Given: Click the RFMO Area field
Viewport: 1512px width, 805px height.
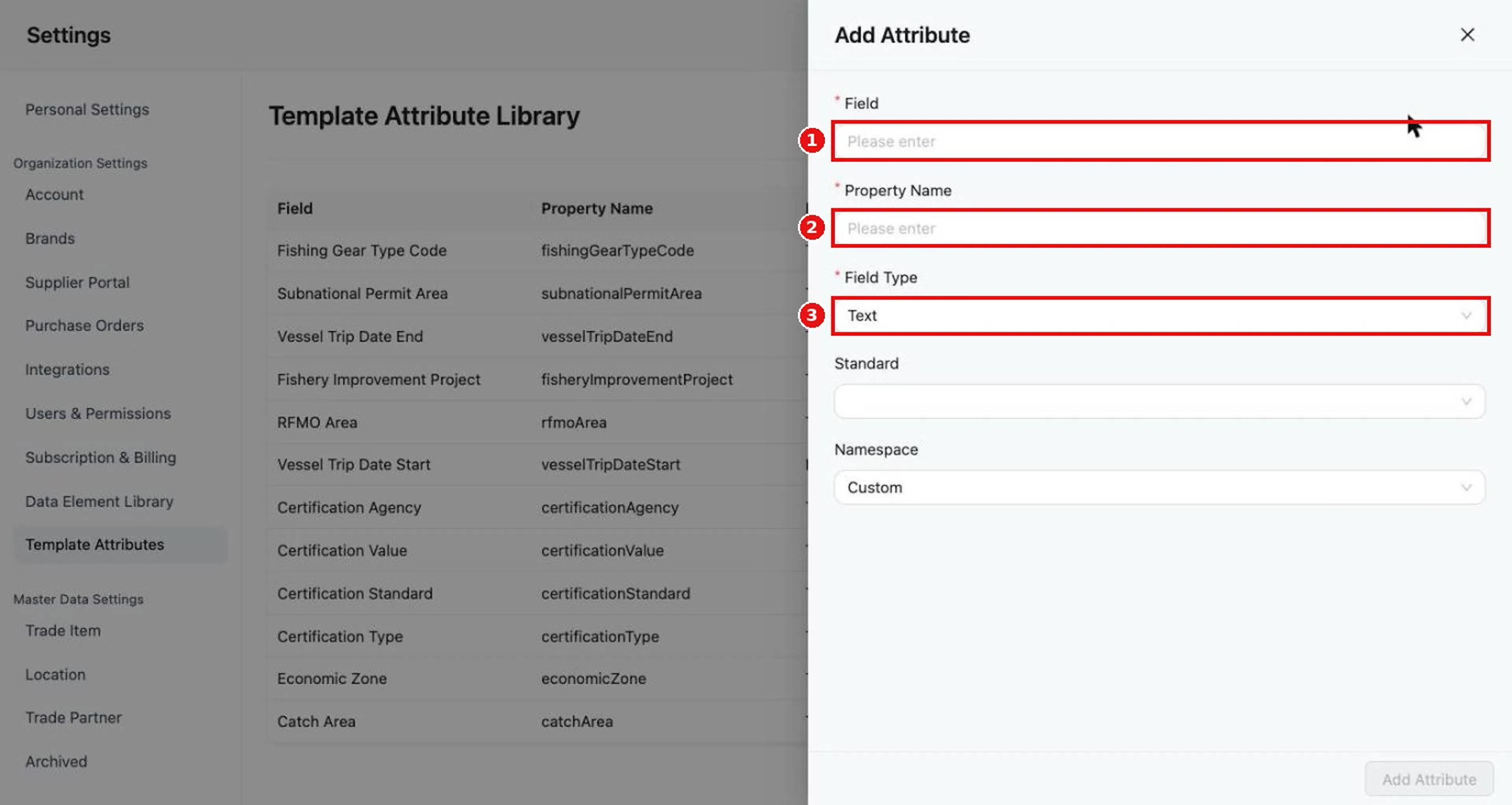Looking at the screenshot, I should click(317, 422).
